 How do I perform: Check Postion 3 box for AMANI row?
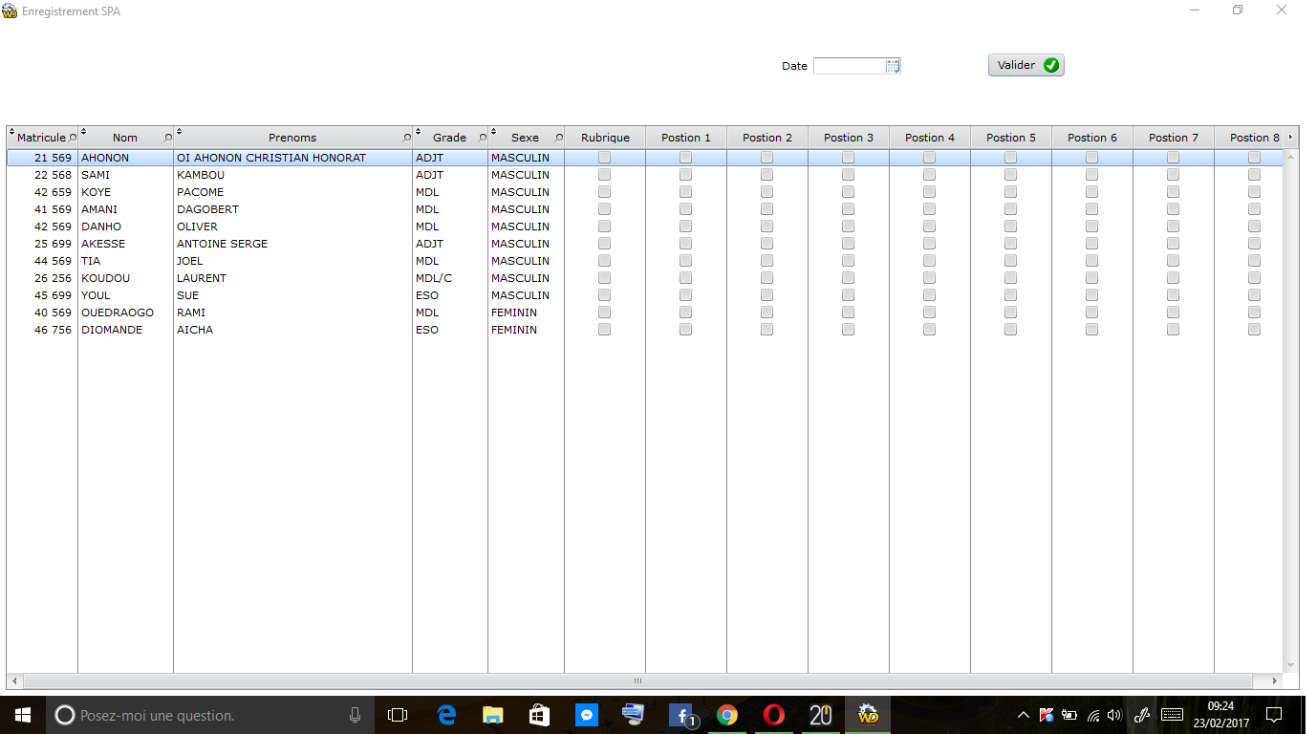click(x=848, y=209)
